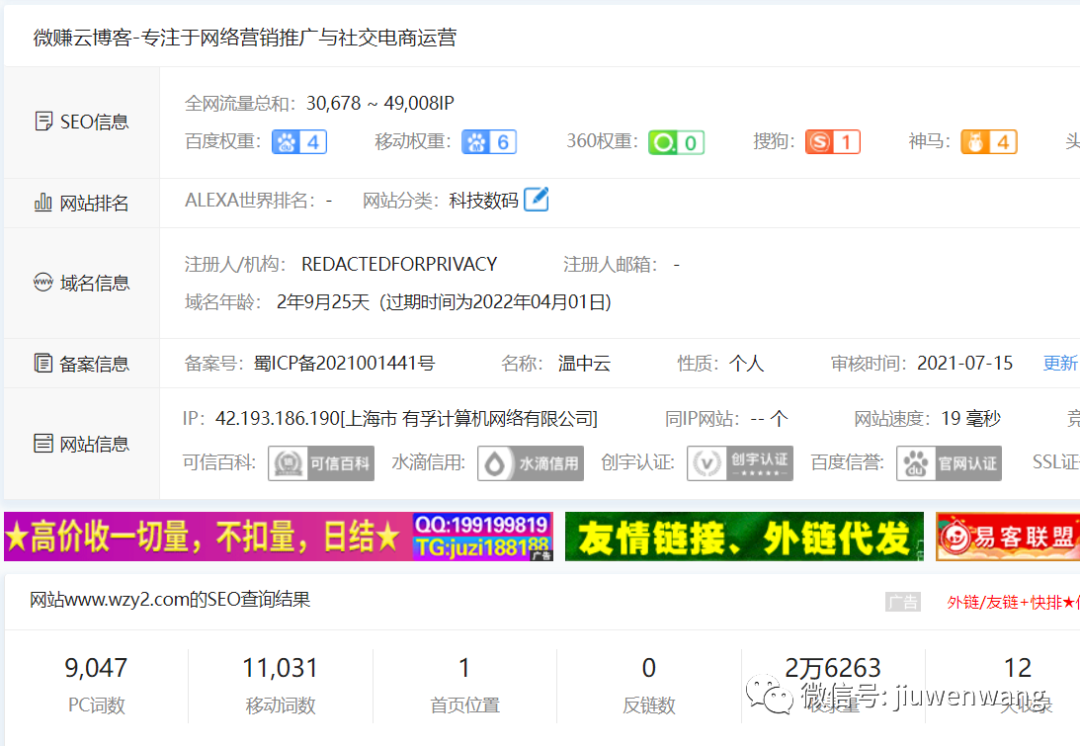Screen dimensions: 1080x746
Task: Open the 9,047 PC词数 stat
Action: tap(96, 684)
